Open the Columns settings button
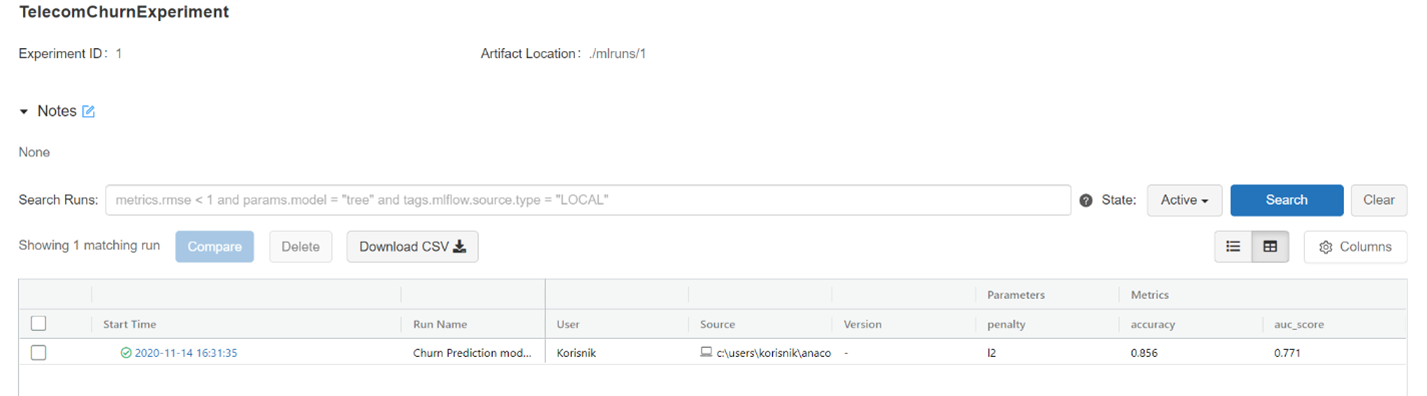Viewport: 1427px width, 396px height. (x=1355, y=247)
